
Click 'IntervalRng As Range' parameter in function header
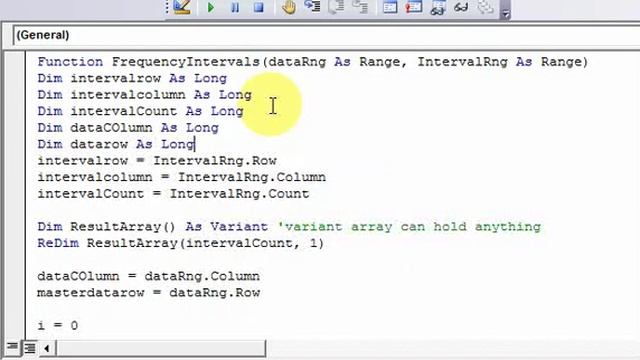pos(501,62)
